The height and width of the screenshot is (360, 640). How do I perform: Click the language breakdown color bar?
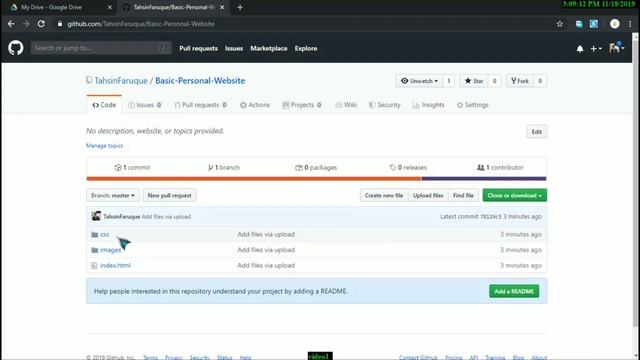(316, 178)
